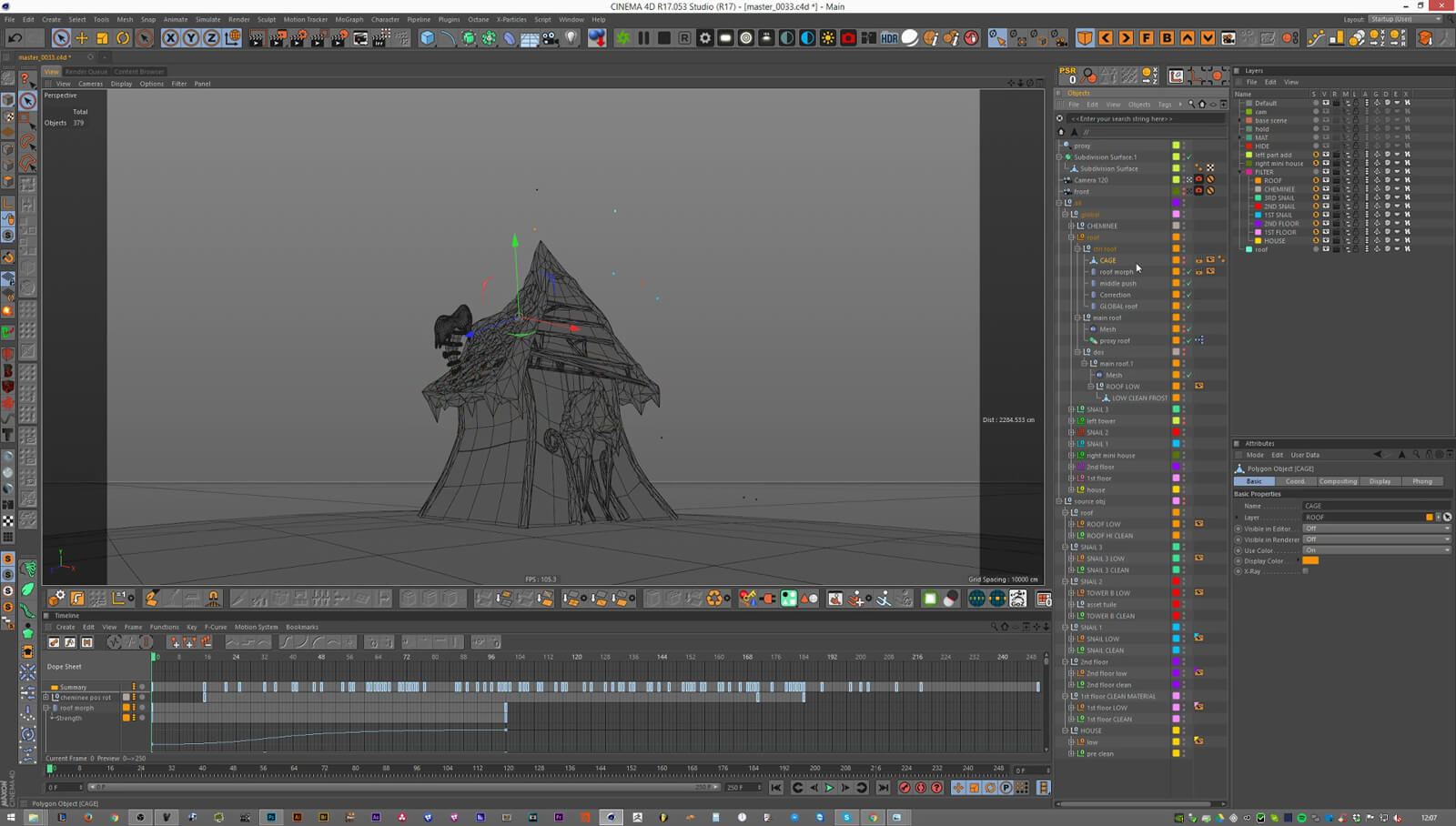Click the PSR 0 reset icon

click(1068, 76)
